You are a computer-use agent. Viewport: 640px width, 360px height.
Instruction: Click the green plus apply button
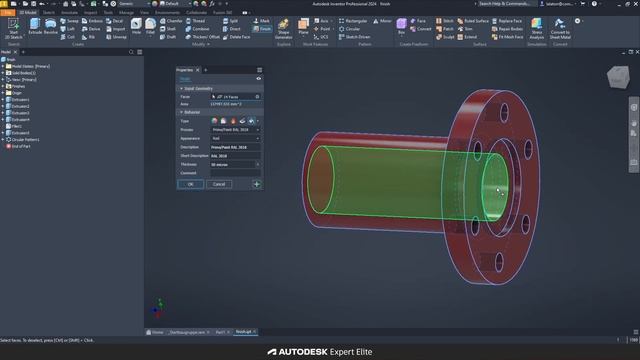pos(257,184)
